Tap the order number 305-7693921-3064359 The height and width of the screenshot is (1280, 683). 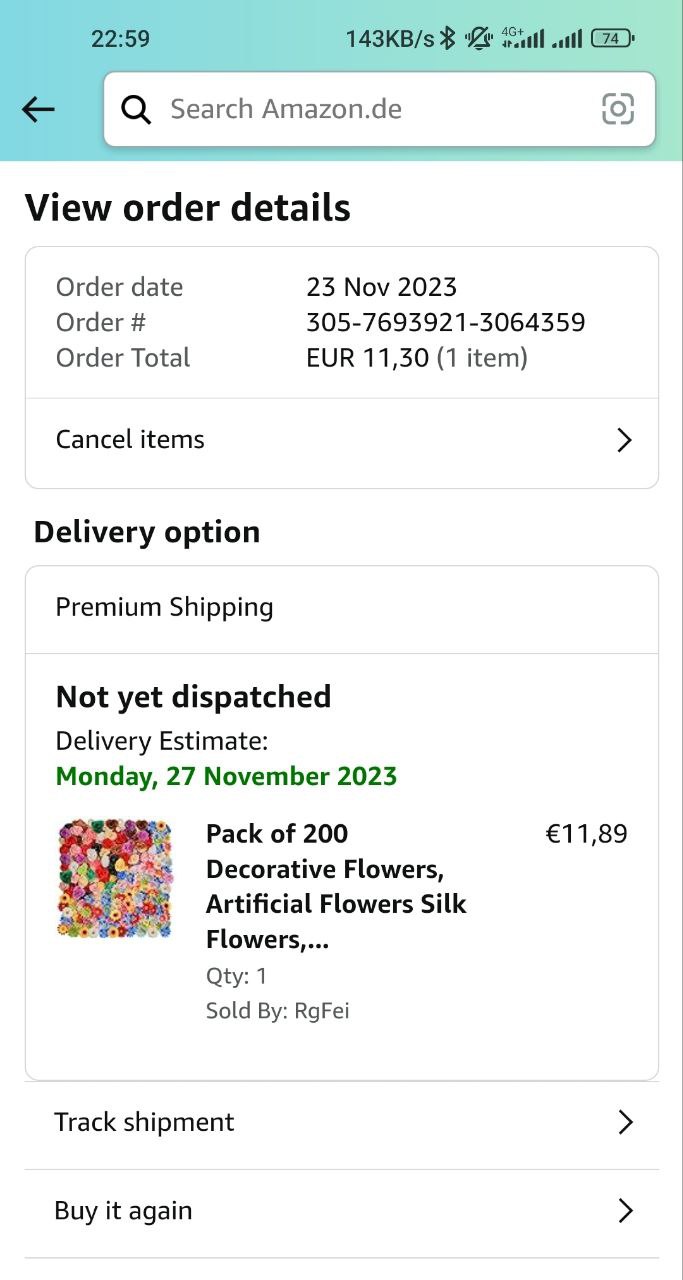[x=445, y=323]
